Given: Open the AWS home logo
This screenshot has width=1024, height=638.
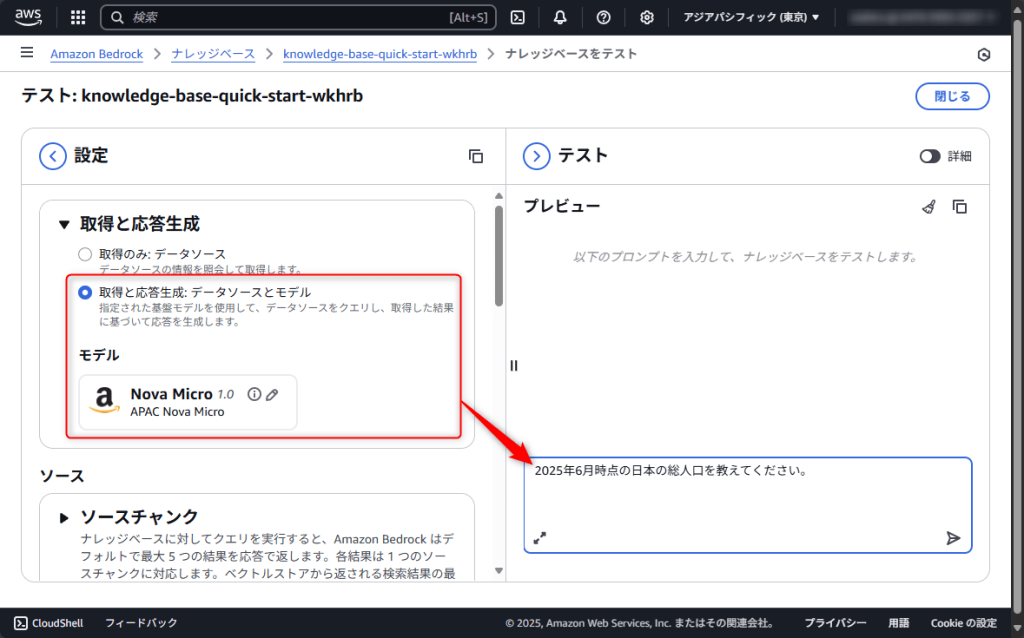Looking at the screenshot, I should click(x=29, y=18).
